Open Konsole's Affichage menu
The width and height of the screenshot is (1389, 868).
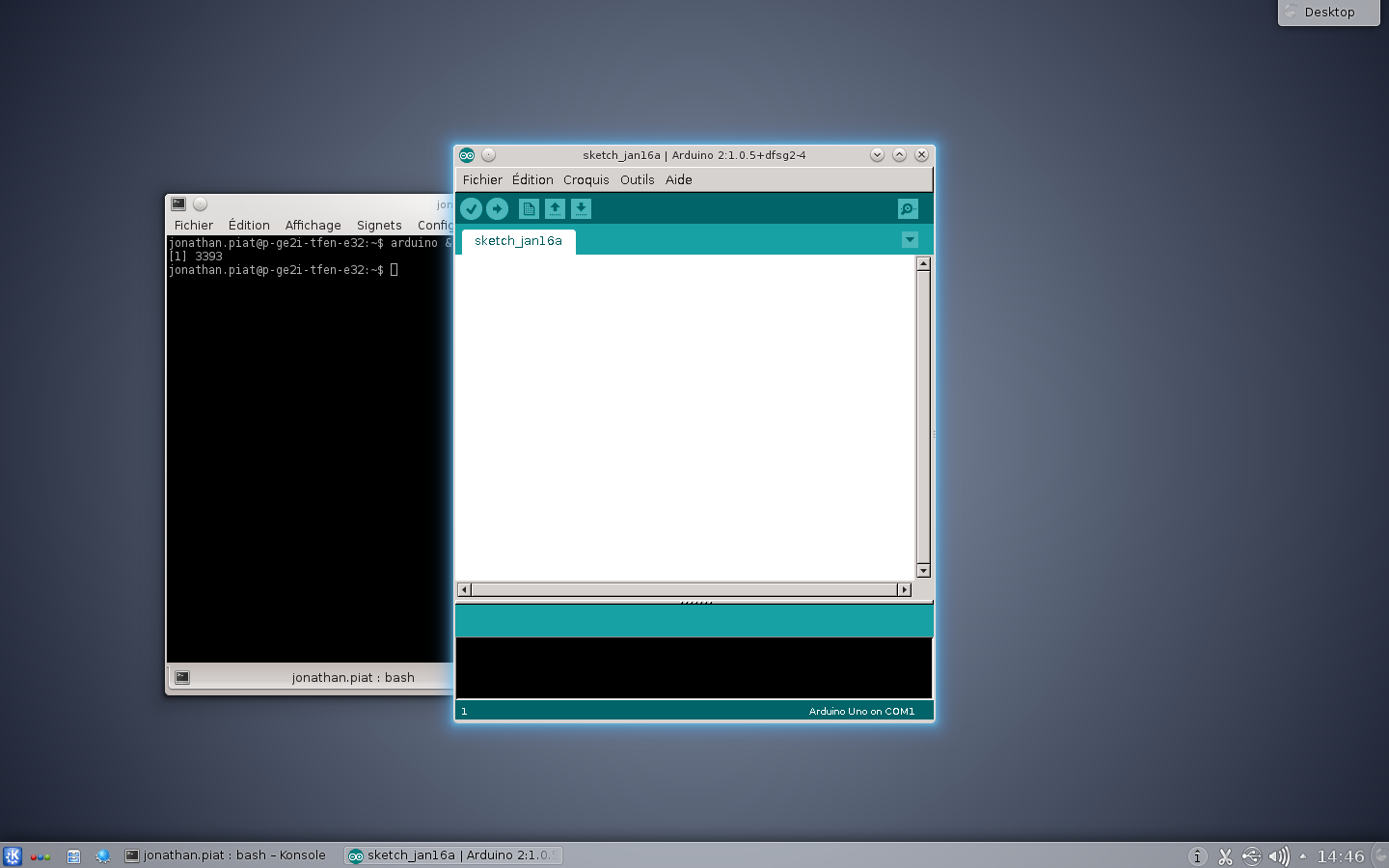coord(313,226)
